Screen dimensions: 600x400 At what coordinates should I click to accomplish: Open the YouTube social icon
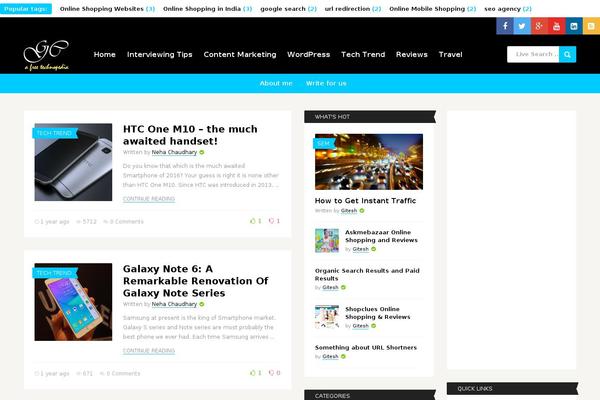coord(556,26)
